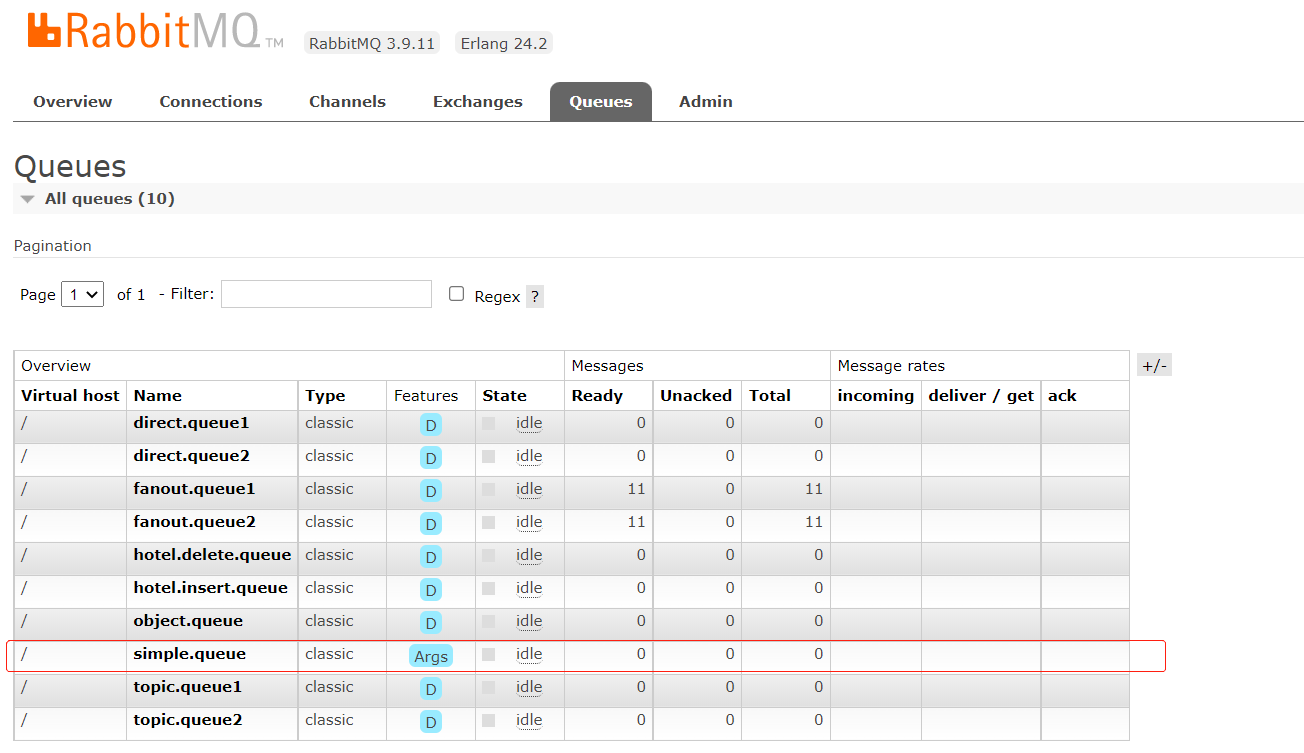Click the +/- column options button
Screen dimensions: 1304x753
point(1154,365)
